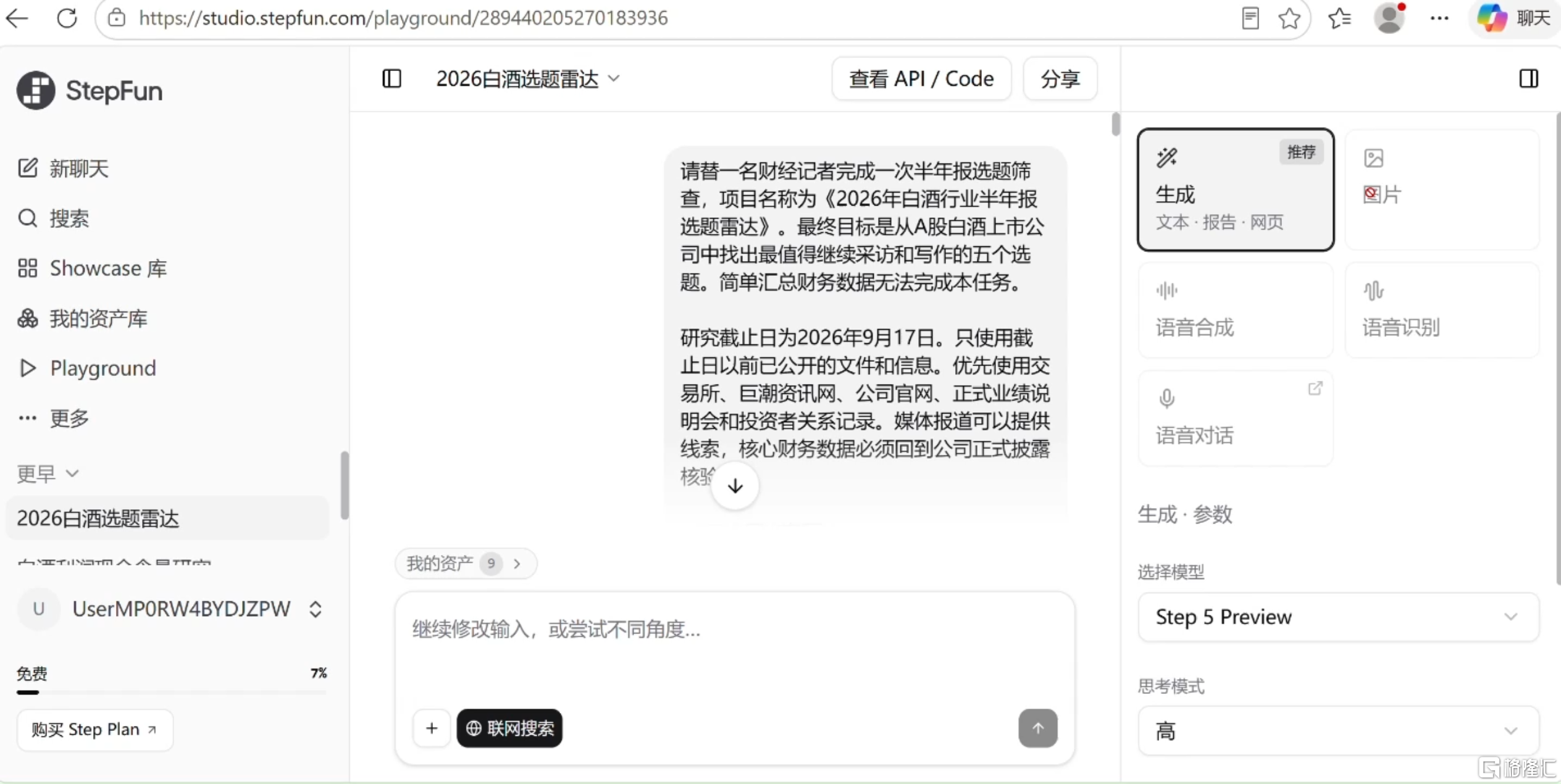Click the external-link icon on 语音对话

1315,388
